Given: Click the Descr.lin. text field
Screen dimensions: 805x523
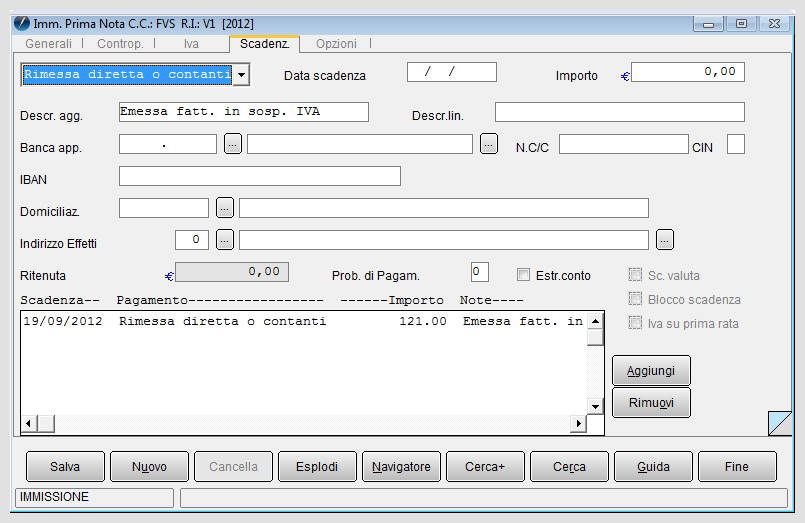Looking at the screenshot, I should [620, 112].
